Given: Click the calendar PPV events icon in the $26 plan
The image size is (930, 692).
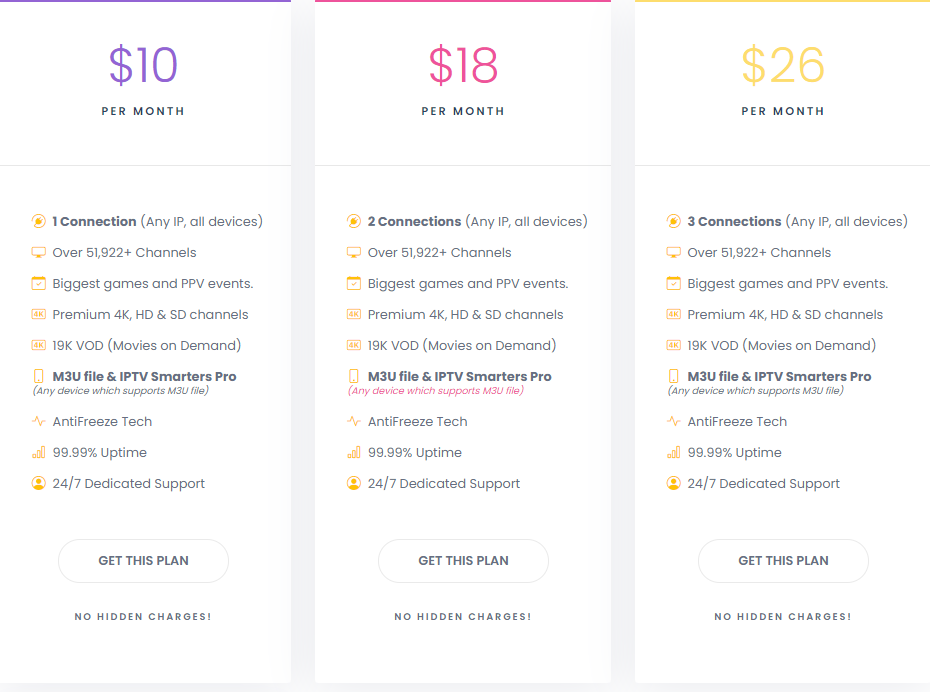Looking at the screenshot, I should point(673,284).
